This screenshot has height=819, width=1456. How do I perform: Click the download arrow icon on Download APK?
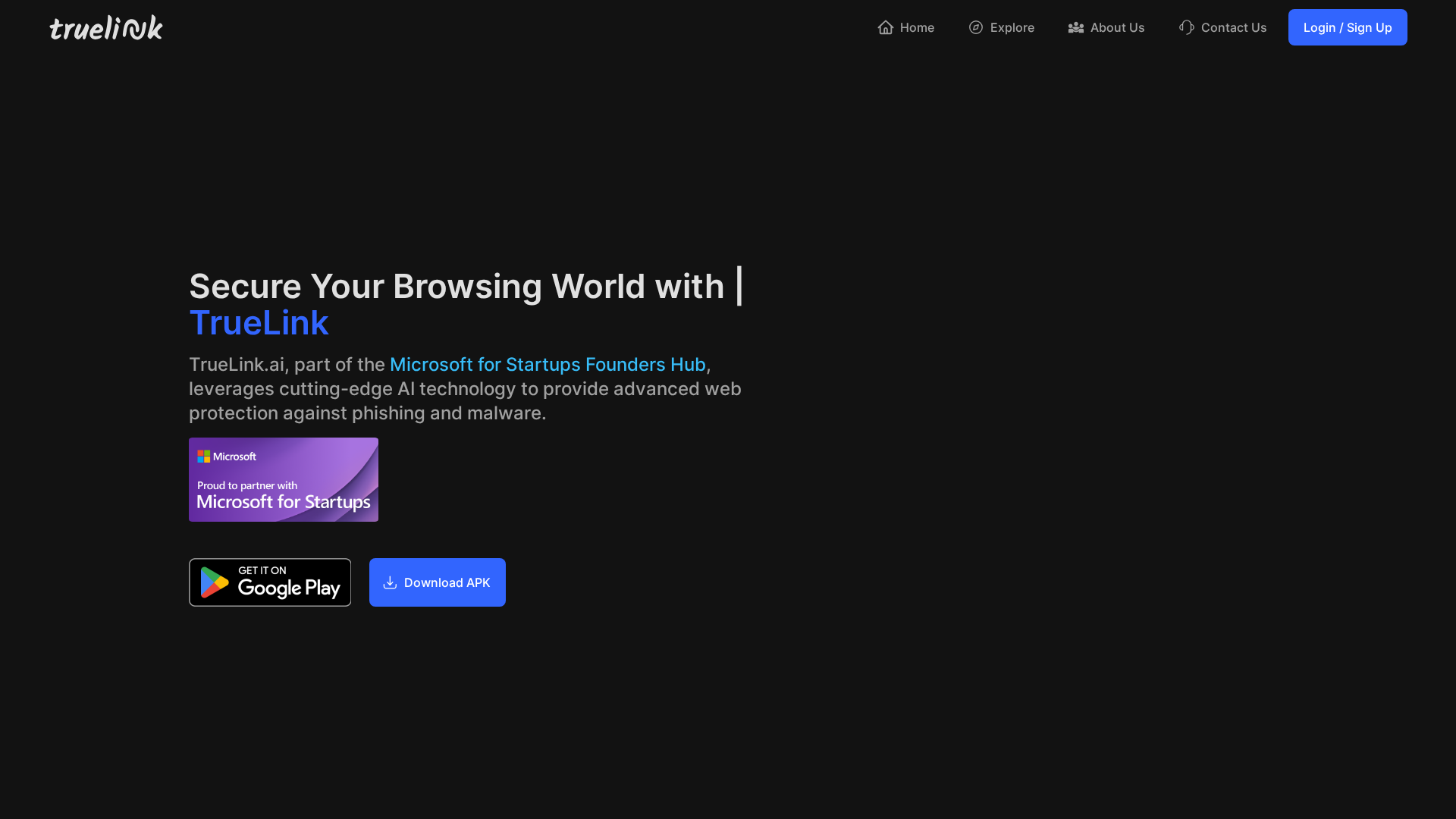390,582
